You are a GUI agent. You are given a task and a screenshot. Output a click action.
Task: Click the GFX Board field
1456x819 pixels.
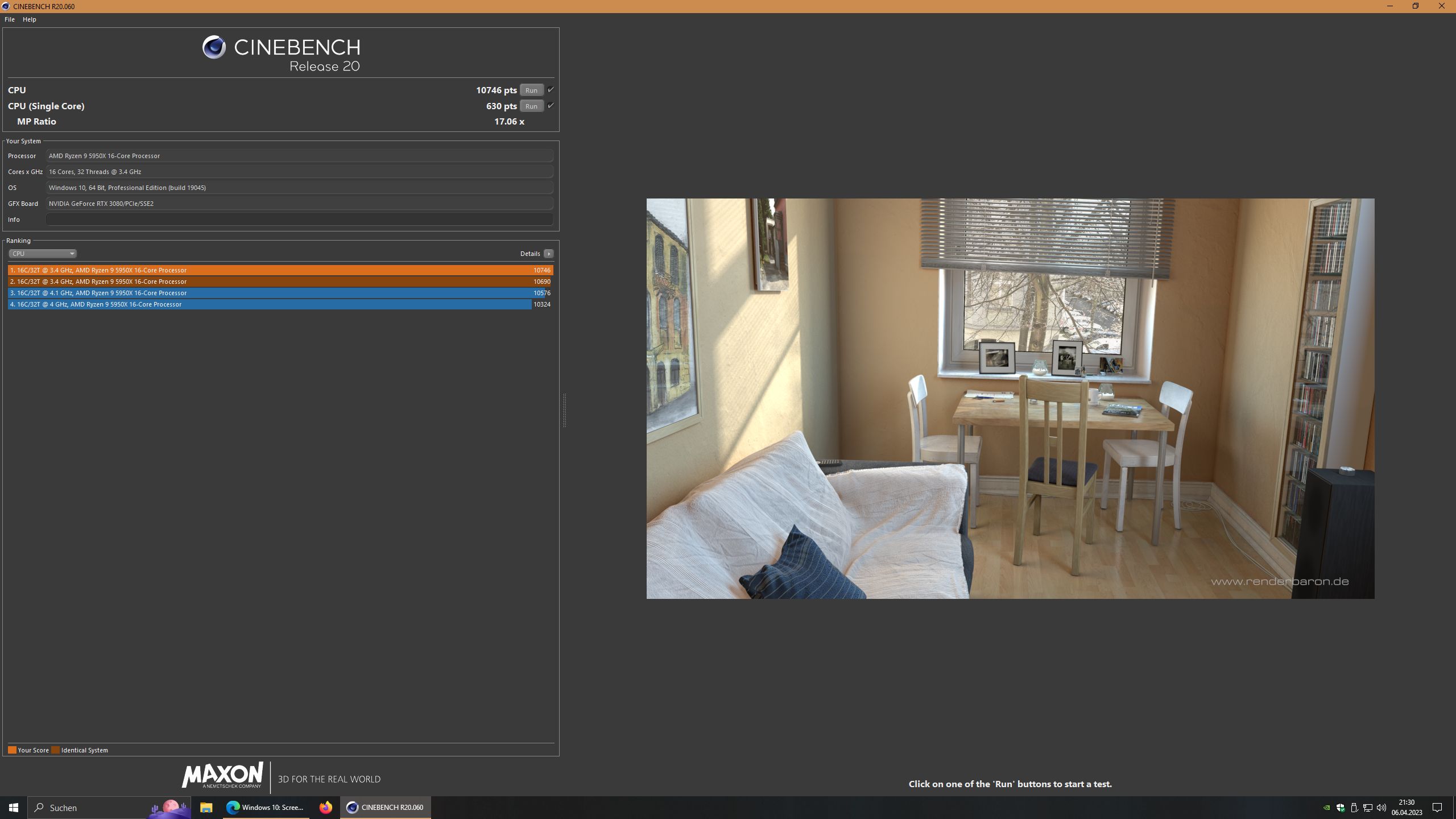(300, 204)
